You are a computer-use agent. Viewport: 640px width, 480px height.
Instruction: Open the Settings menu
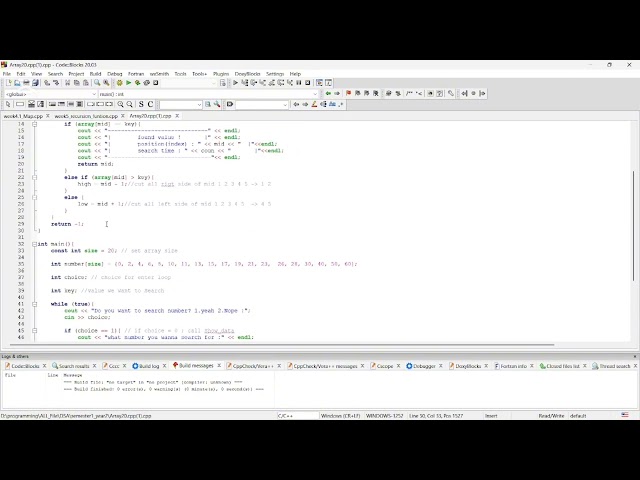pos(275,74)
